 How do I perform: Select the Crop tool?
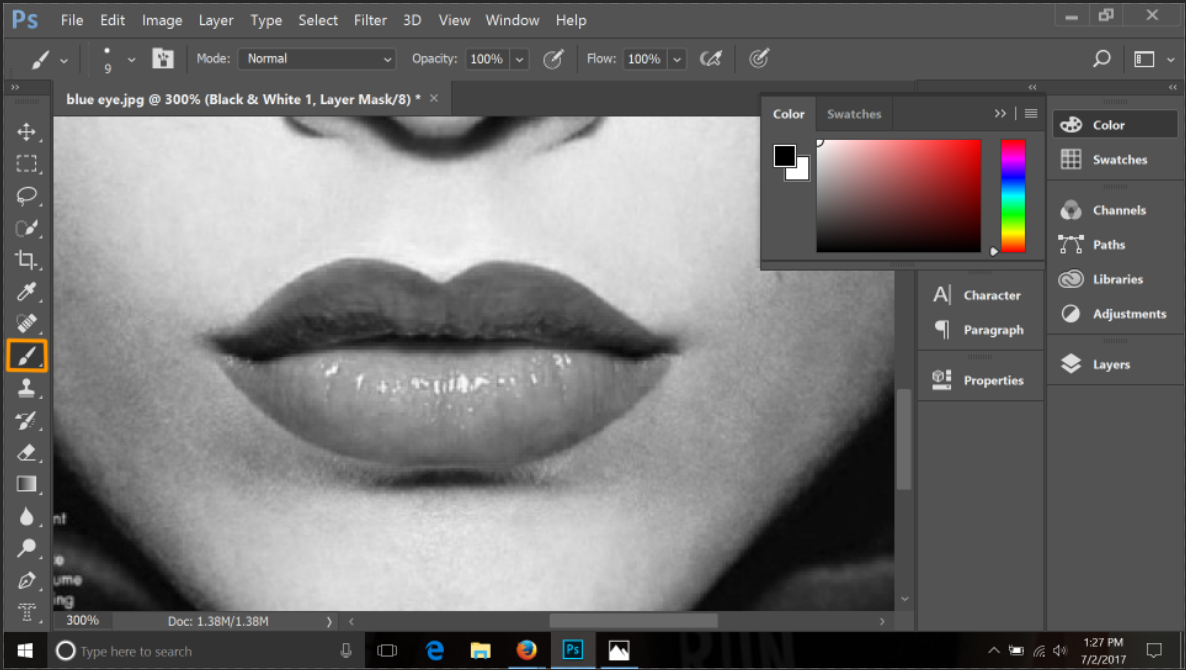click(27, 260)
